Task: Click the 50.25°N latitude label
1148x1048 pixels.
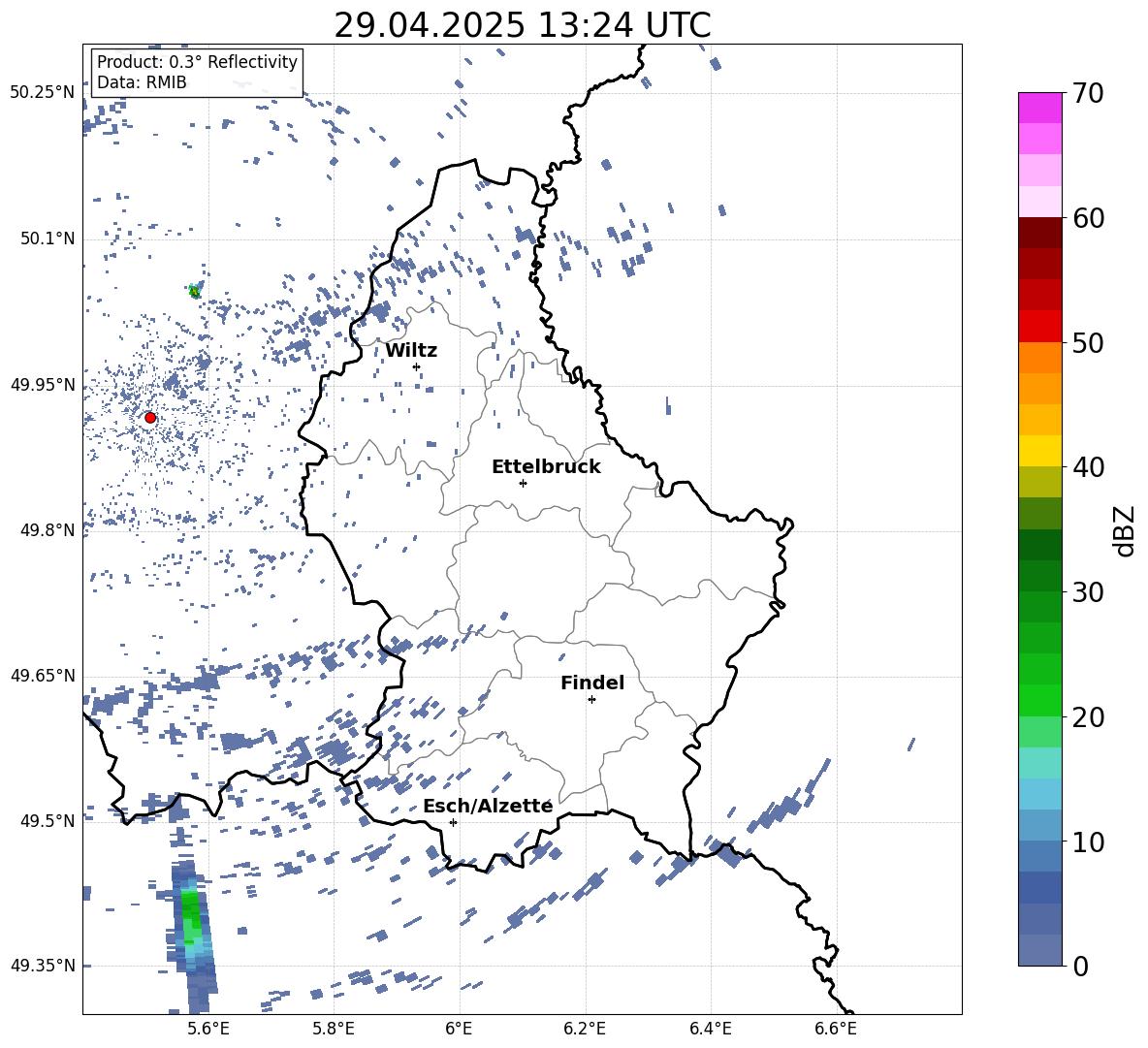Action: [43, 93]
